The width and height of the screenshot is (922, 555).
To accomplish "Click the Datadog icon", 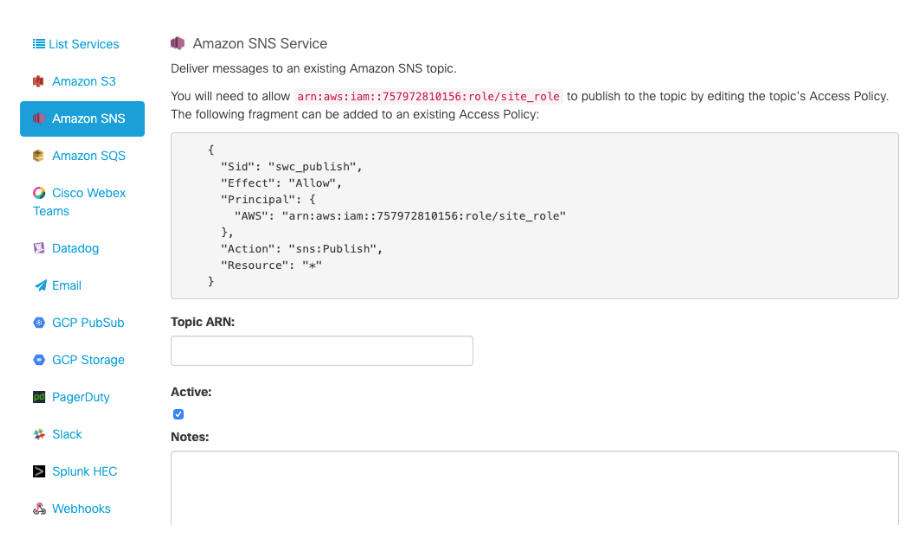I will coord(39,248).
